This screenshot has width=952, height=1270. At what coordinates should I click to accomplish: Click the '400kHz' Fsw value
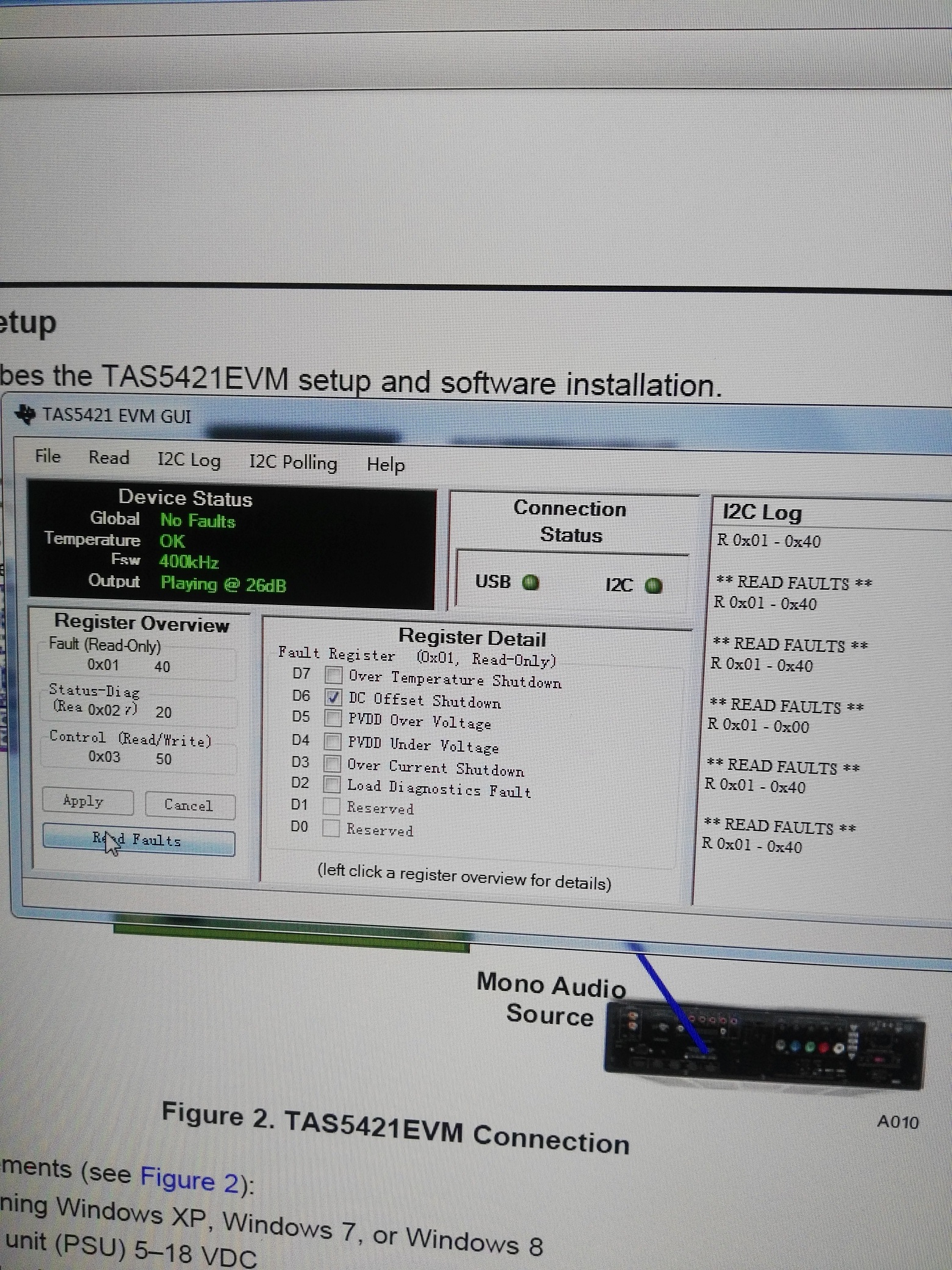(189, 561)
